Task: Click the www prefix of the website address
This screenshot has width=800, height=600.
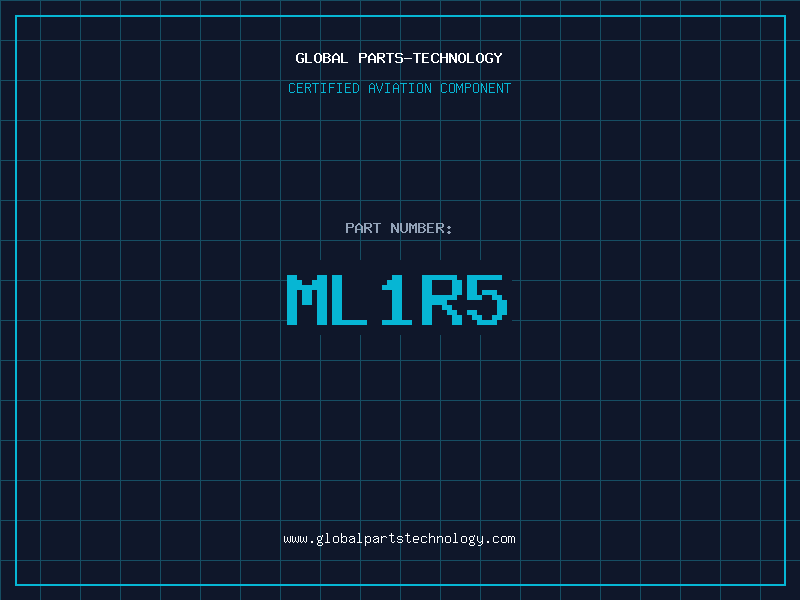Action: [295, 539]
